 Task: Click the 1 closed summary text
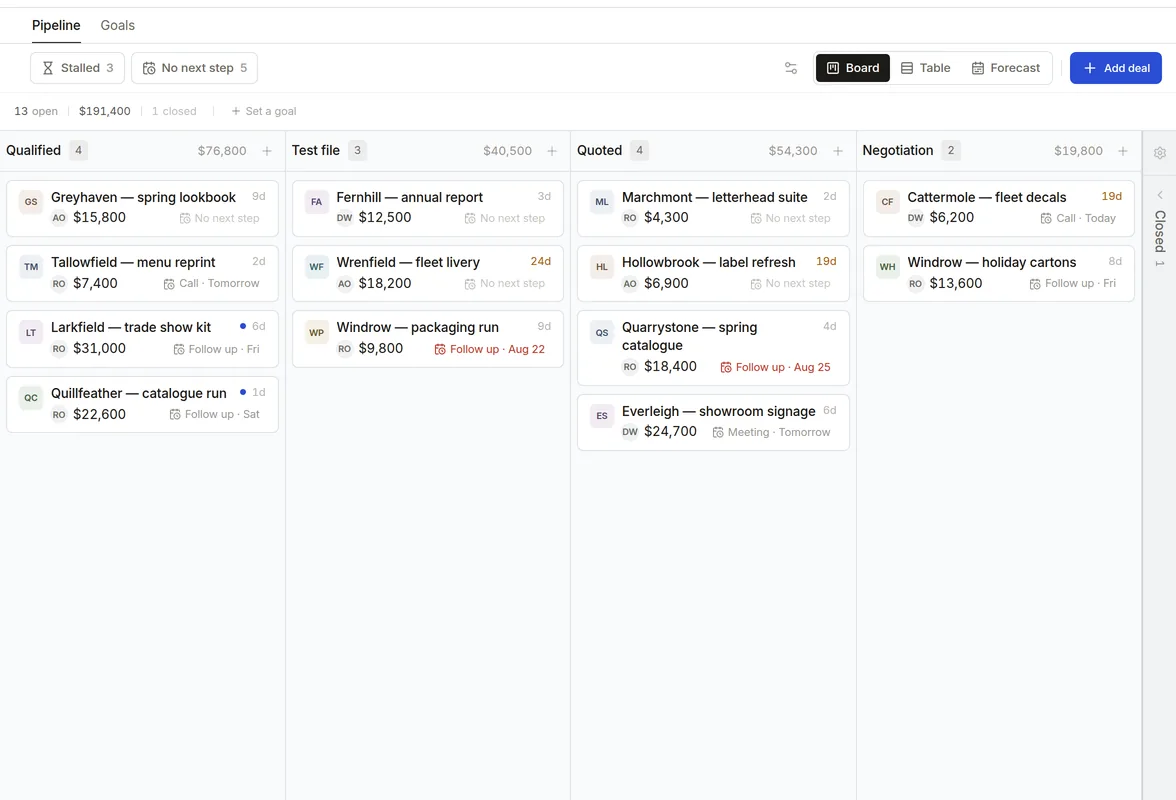coord(174,111)
